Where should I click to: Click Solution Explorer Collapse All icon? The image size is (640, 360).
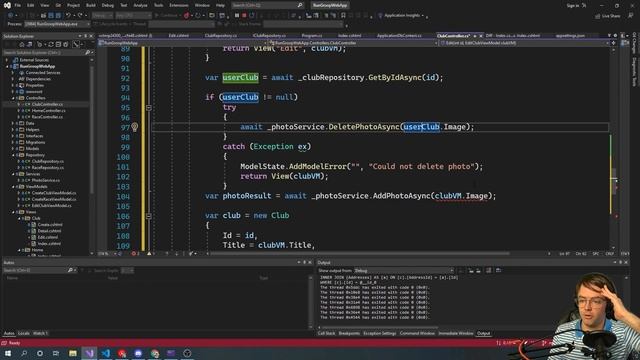(x=58, y=44)
